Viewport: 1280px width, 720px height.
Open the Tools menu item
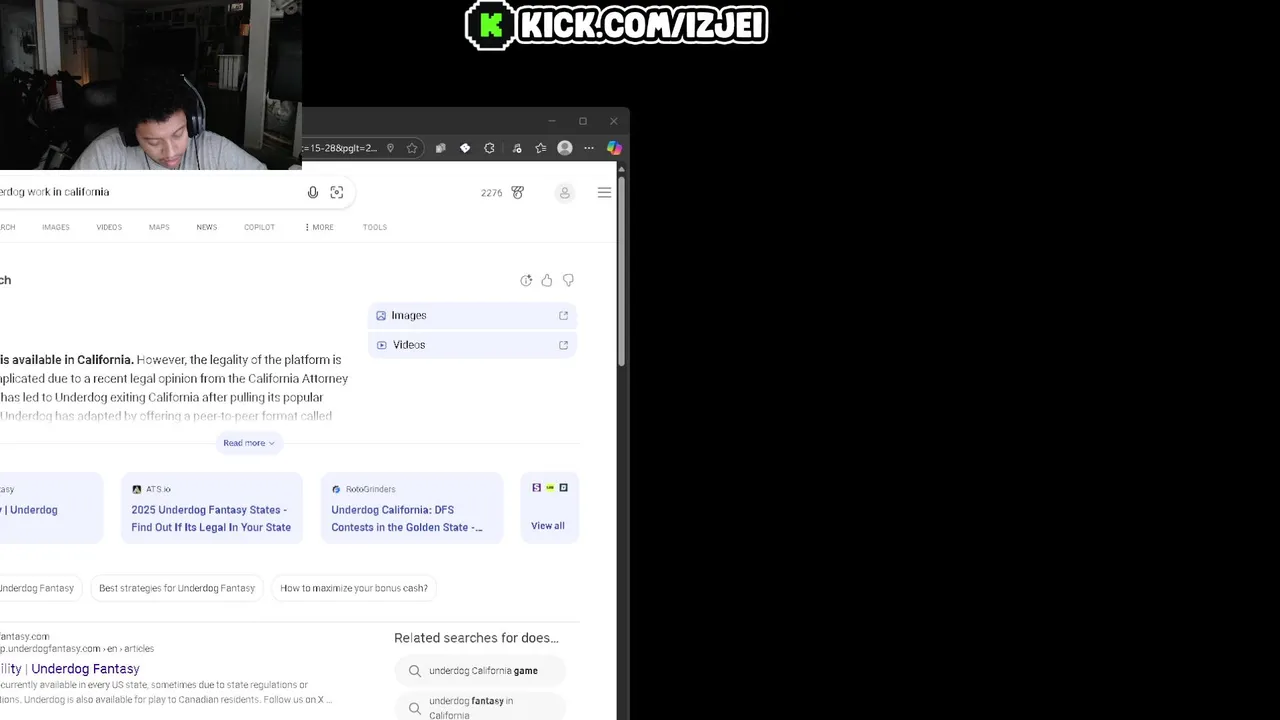tap(375, 227)
